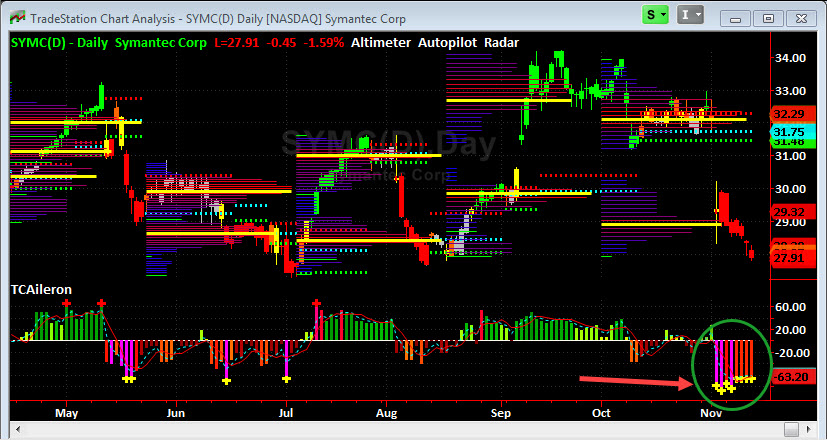Open the gray I interval-link dropdown

(x=690, y=15)
